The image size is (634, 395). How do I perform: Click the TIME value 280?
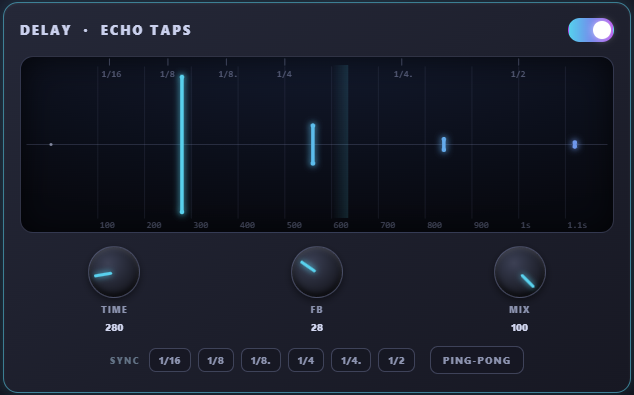pyautogui.click(x=114, y=327)
